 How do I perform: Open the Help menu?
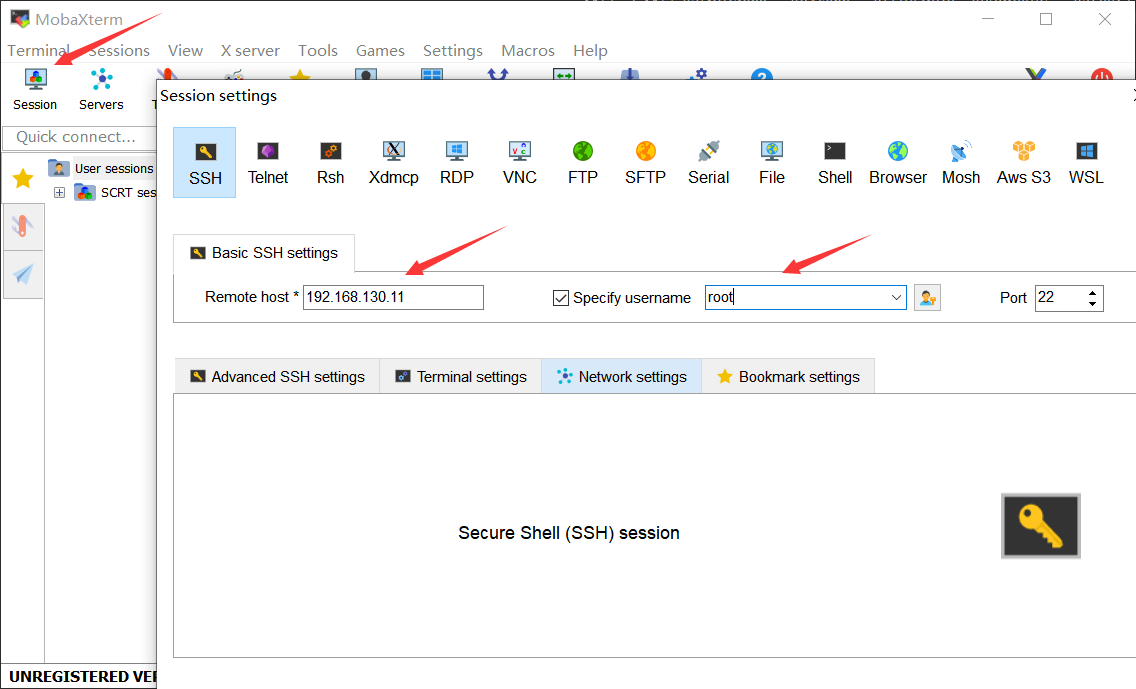tap(590, 51)
